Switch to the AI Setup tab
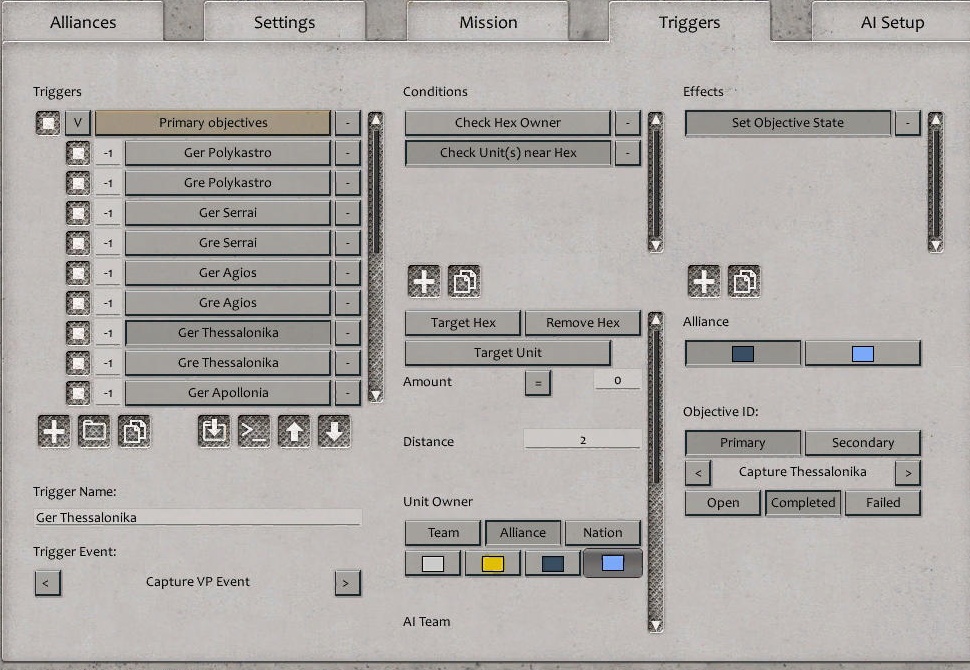The image size is (970, 670). tap(891, 22)
